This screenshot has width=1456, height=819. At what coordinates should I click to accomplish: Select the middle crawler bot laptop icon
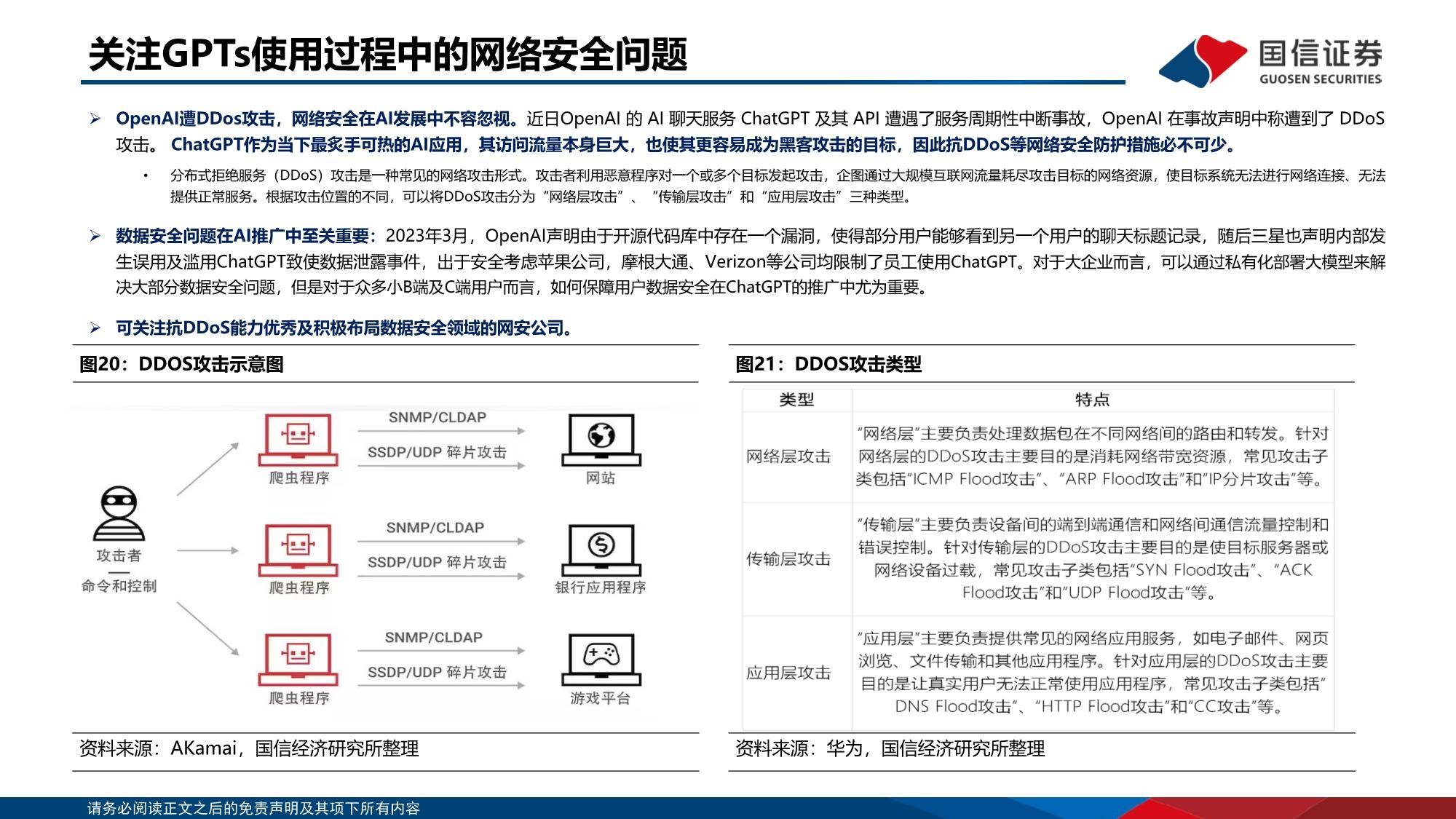coord(298,550)
